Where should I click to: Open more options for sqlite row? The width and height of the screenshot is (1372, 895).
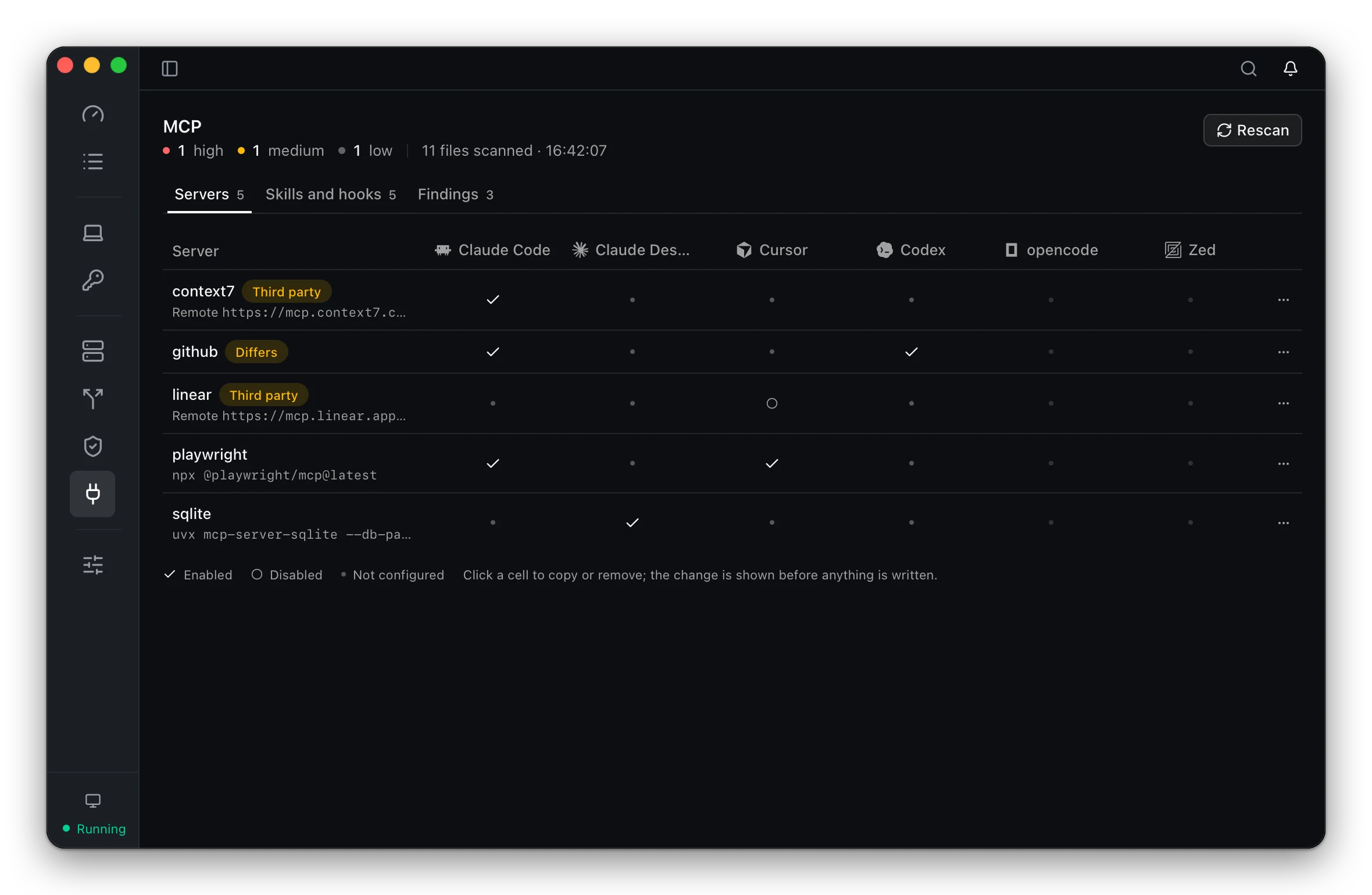click(1284, 523)
